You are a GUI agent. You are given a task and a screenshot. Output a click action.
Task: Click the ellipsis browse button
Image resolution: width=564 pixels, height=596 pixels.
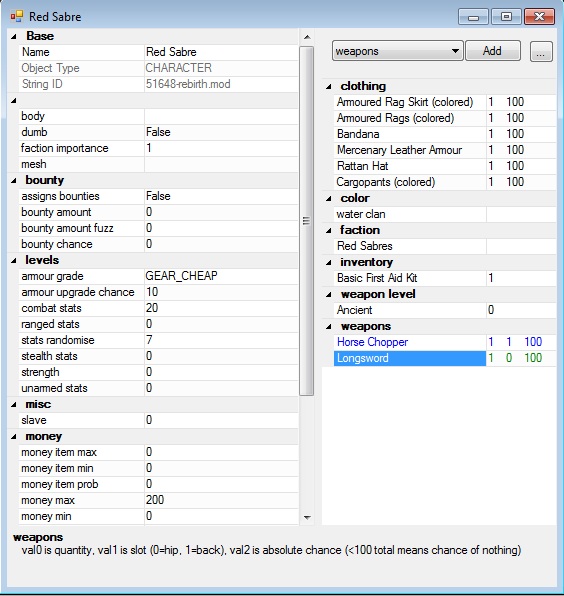point(541,52)
